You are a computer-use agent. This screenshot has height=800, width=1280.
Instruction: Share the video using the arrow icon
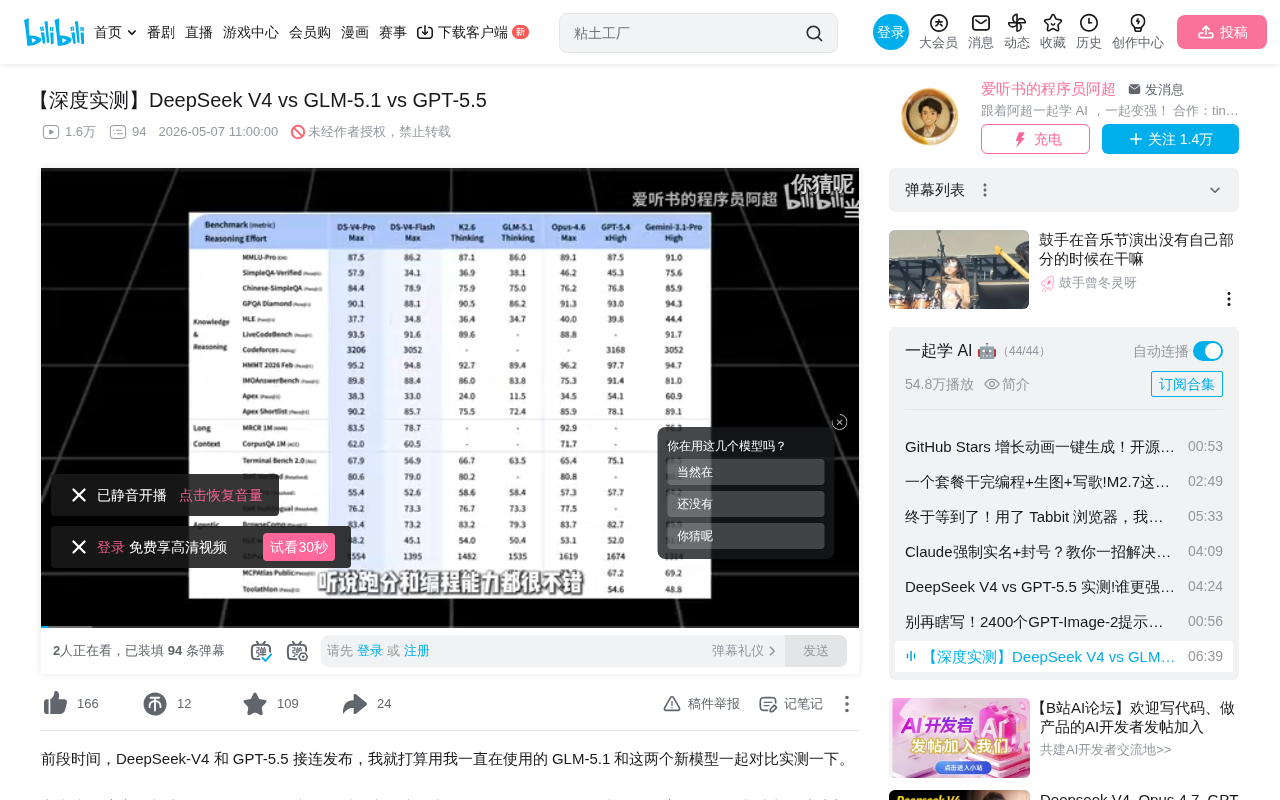[355, 704]
